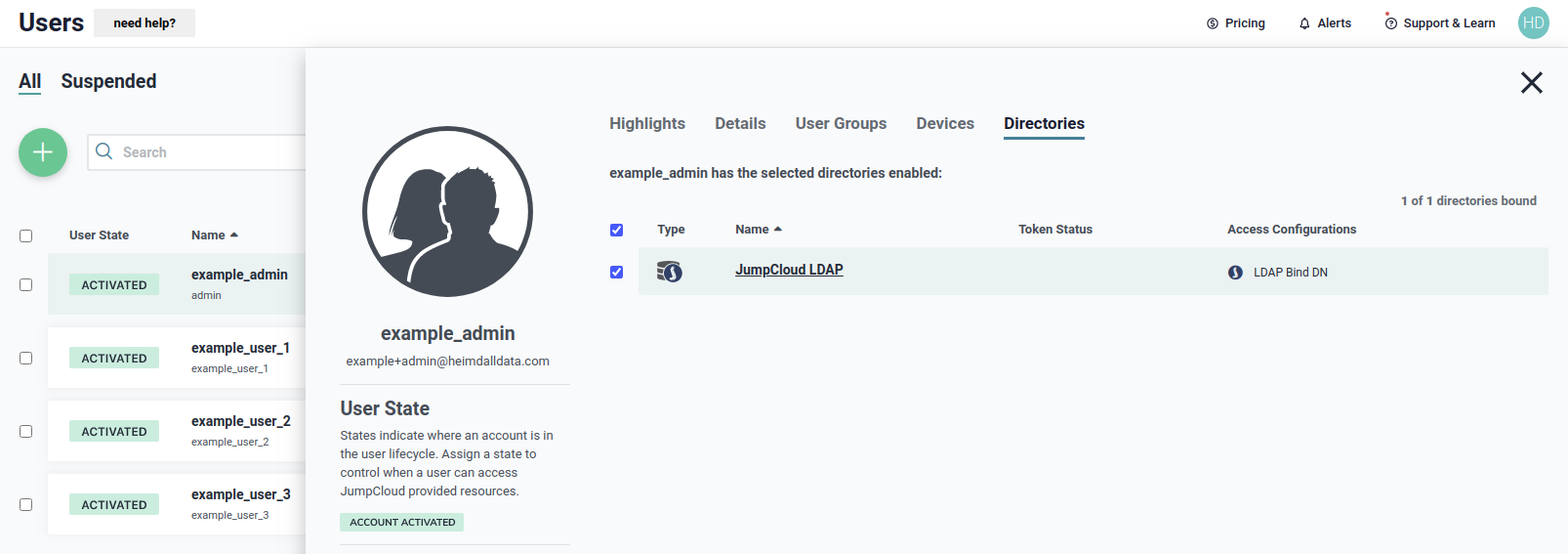1568x554 pixels.
Task: Select the example_user_1 row checkbox
Action: [x=26, y=359]
